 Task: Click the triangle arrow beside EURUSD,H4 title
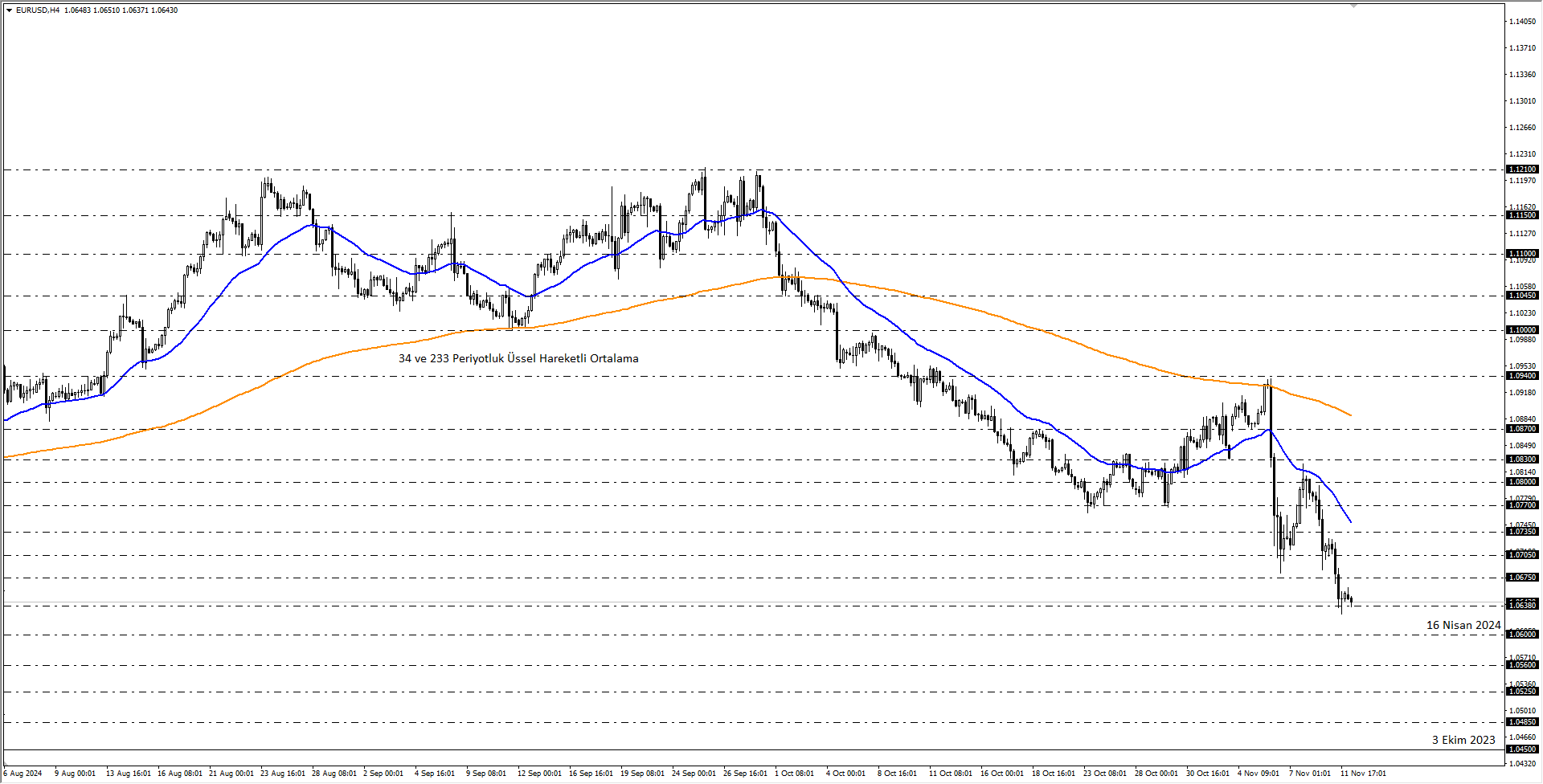pyautogui.click(x=9, y=10)
